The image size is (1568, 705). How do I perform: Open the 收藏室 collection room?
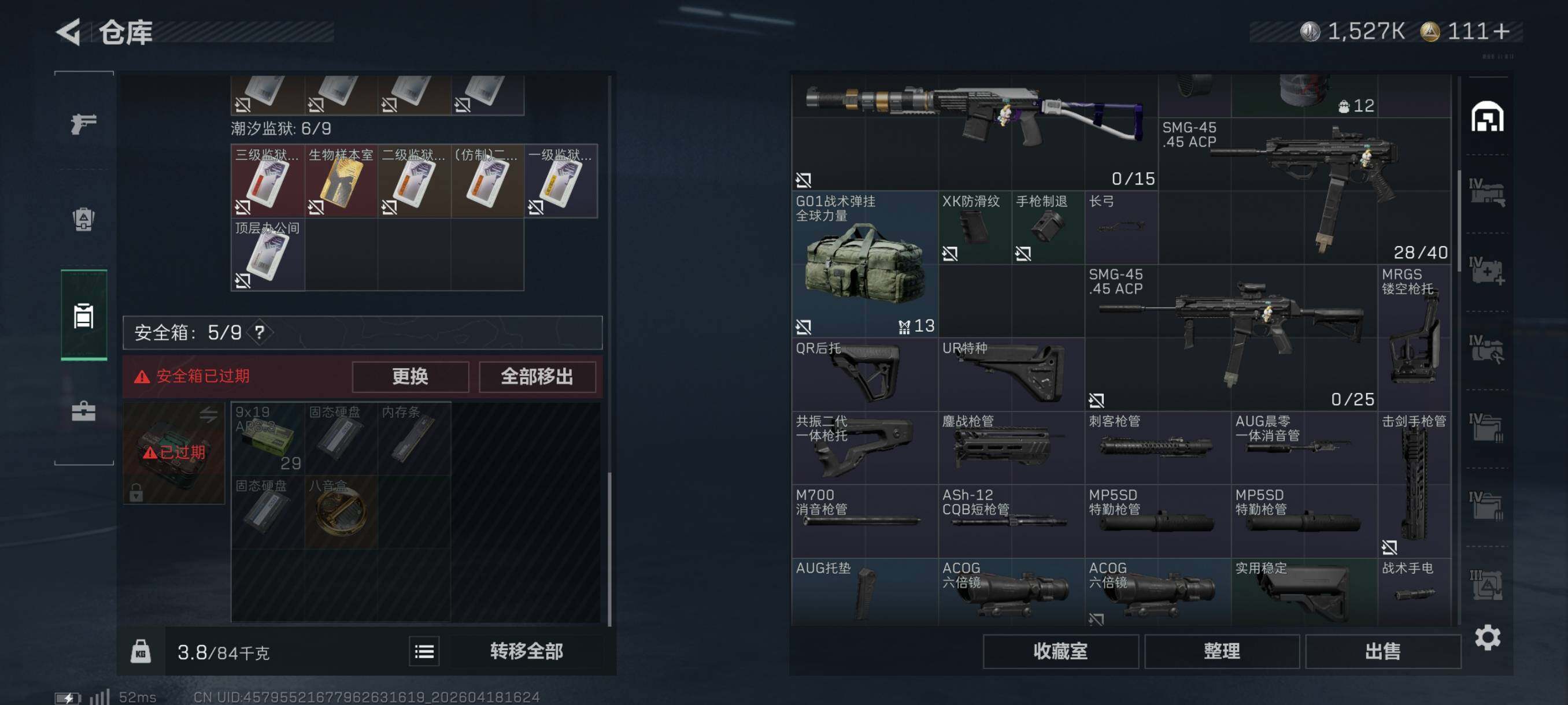(x=1060, y=651)
